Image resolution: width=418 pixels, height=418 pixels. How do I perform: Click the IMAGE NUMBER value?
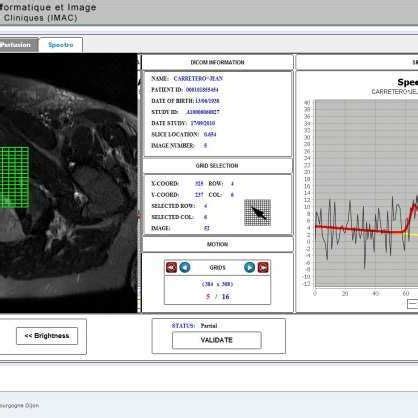pyautogui.click(x=205, y=146)
